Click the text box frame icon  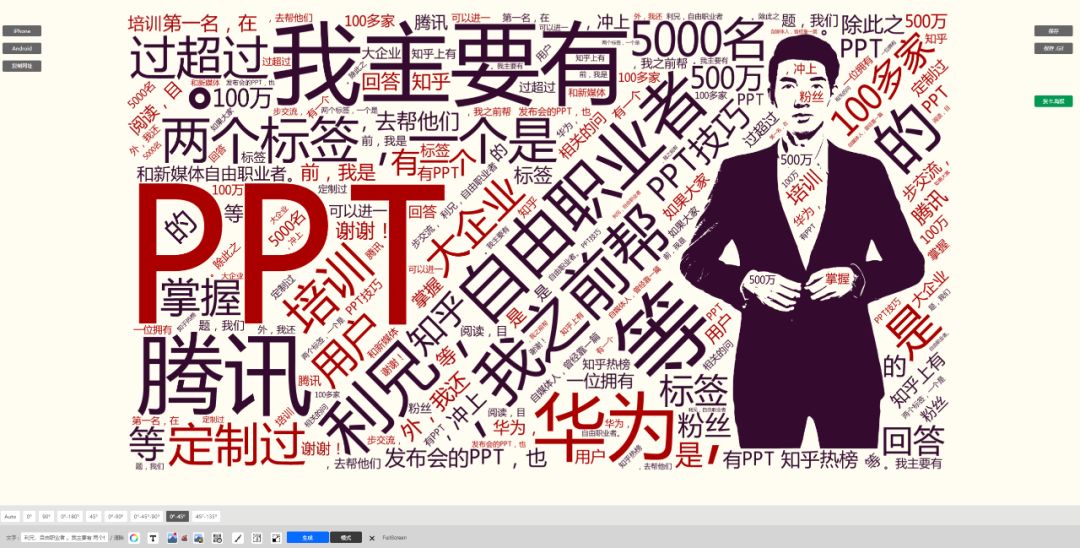tap(256, 538)
